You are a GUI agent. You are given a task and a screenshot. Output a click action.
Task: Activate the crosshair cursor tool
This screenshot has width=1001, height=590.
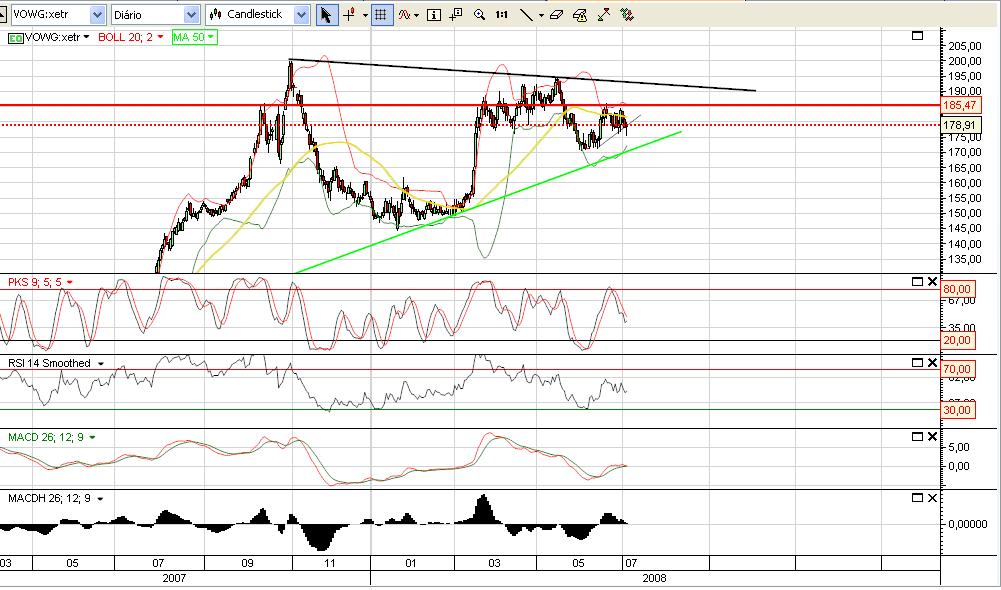click(349, 14)
